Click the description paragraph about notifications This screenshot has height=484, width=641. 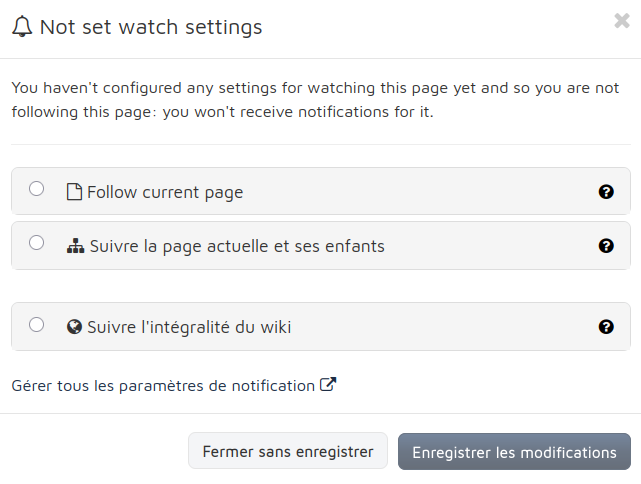pos(315,100)
